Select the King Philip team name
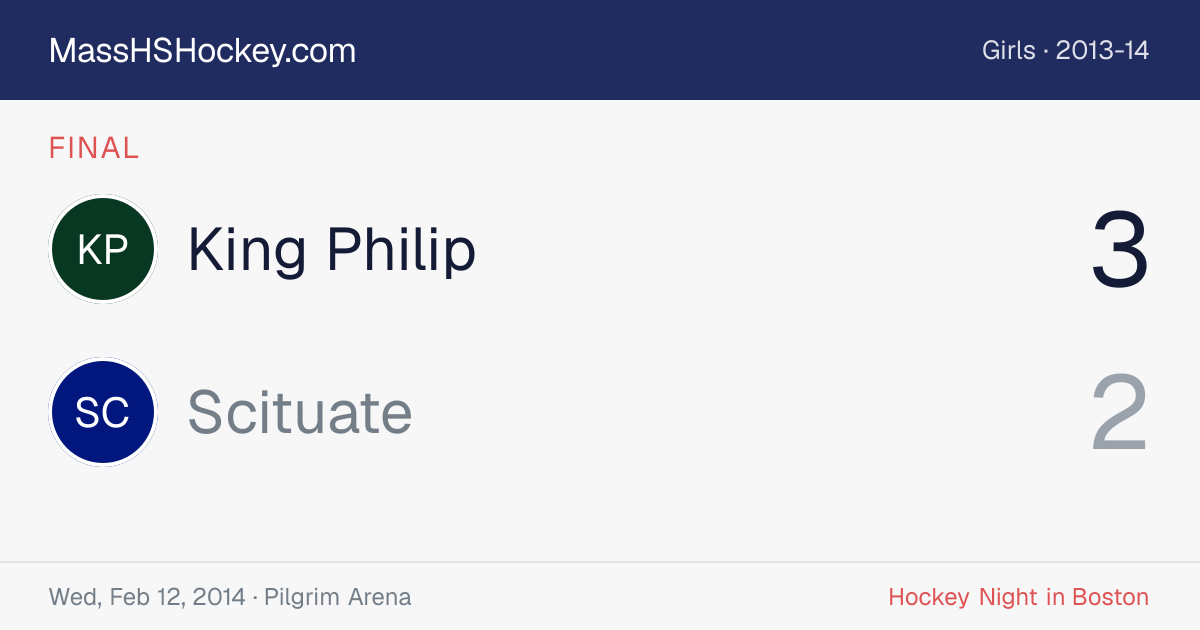The image size is (1200, 630). pos(331,249)
